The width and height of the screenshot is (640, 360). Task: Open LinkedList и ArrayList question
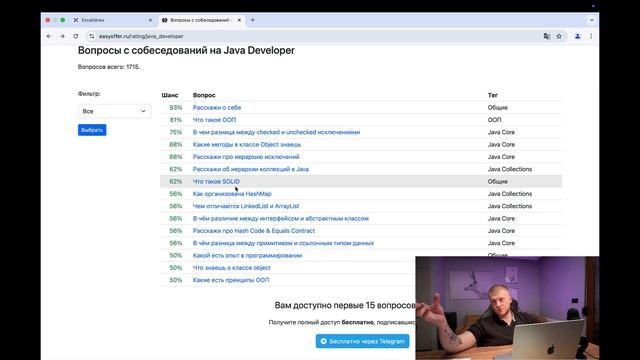coord(246,206)
